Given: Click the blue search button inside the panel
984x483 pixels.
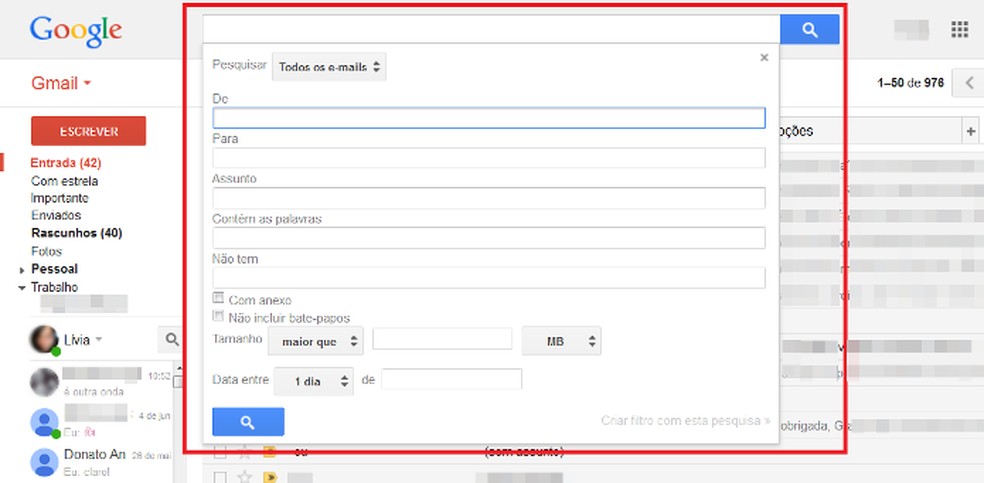Looking at the screenshot, I should tap(248, 422).
